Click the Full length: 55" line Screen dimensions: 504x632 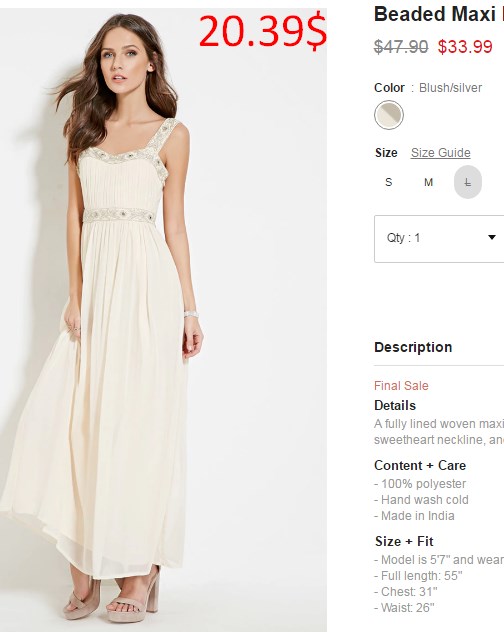(x=418, y=576)
